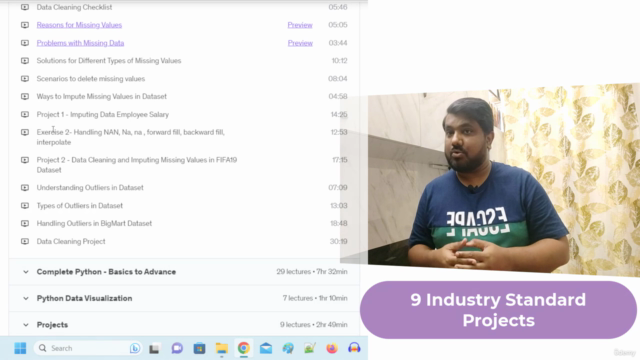Viewport: 640px width, 360px height.
Task: Open Microsoft Store from taskbar
Action: pos(199,348)
